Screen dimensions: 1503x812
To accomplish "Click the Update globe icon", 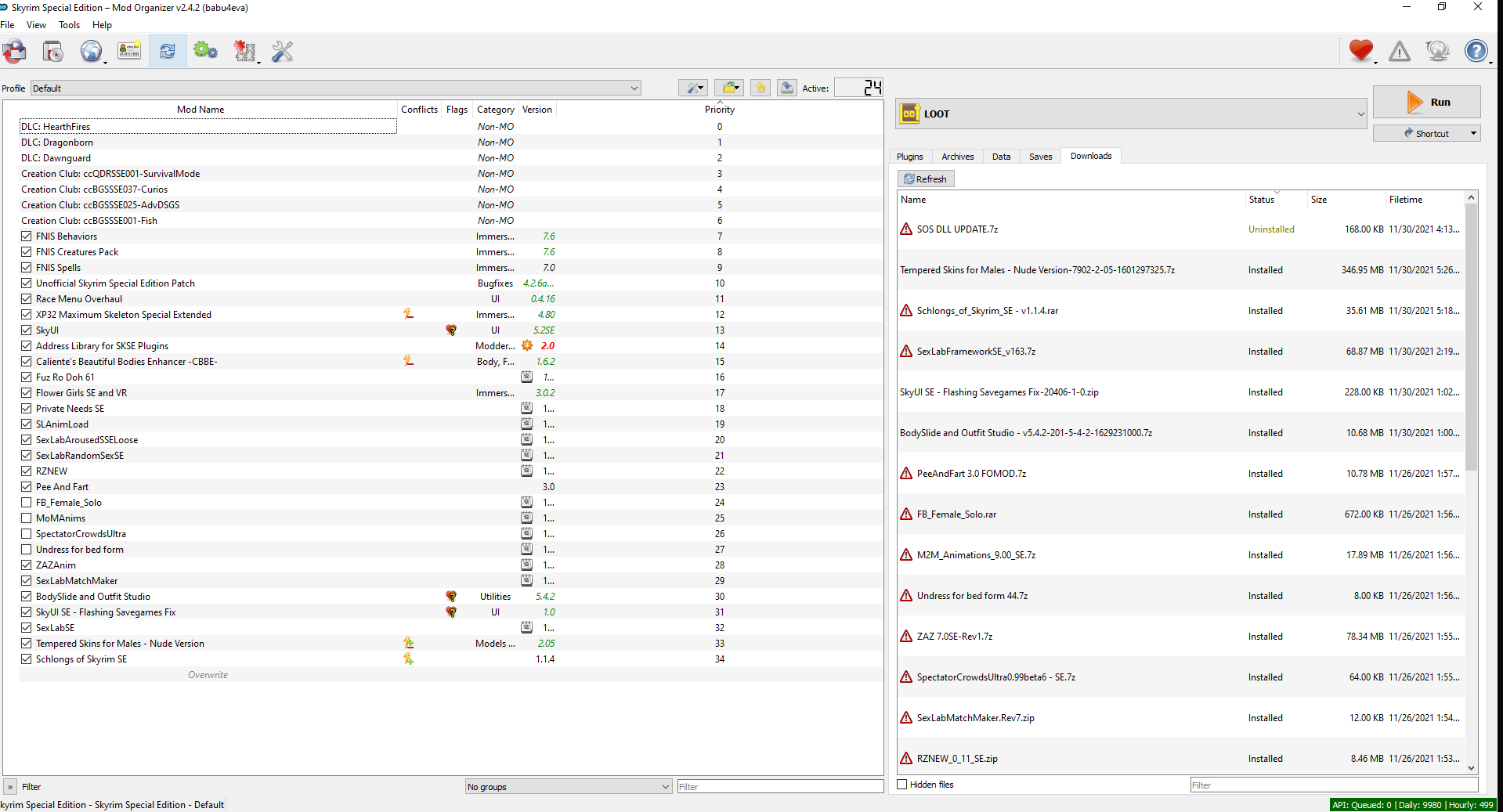I will [1438, 52].
